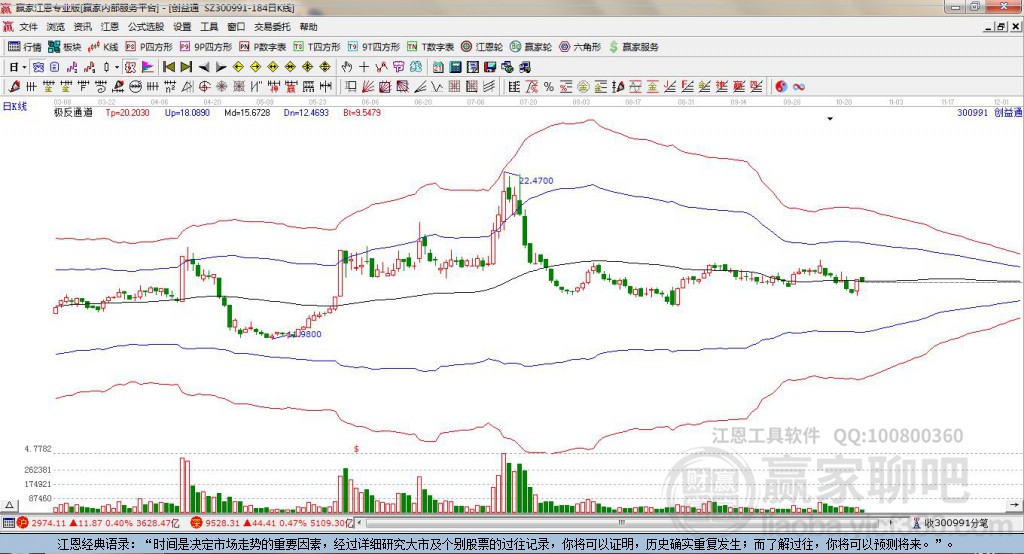Image resolution: width=1024 pixels, height=554 pixels.
Task: Open the 帮助 menu
Action: point(308,27)
